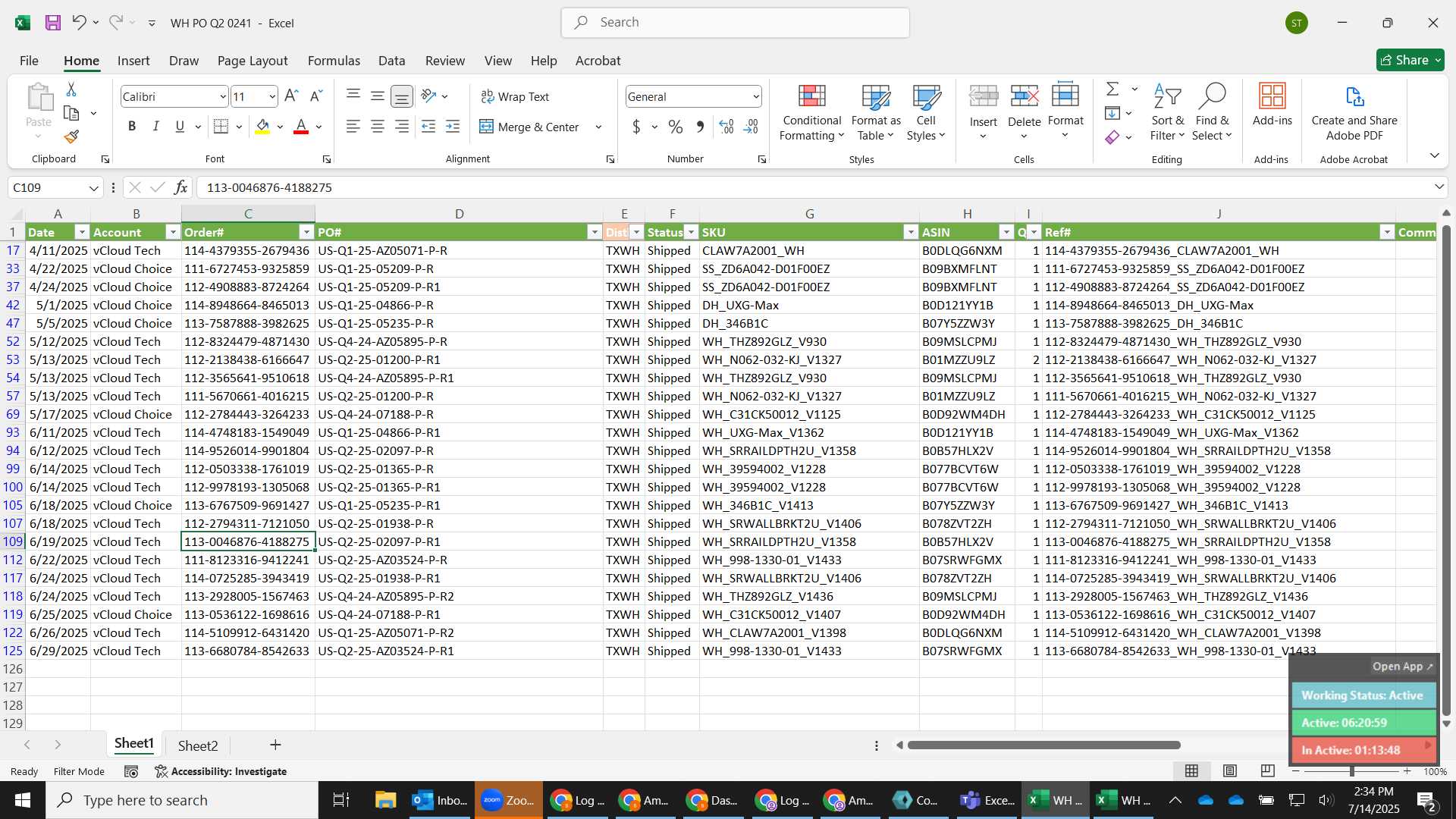The width and height of the screenshot is (1456, 819).
Task: Click the Clear eraser icon
Action: click(1112, 137)
